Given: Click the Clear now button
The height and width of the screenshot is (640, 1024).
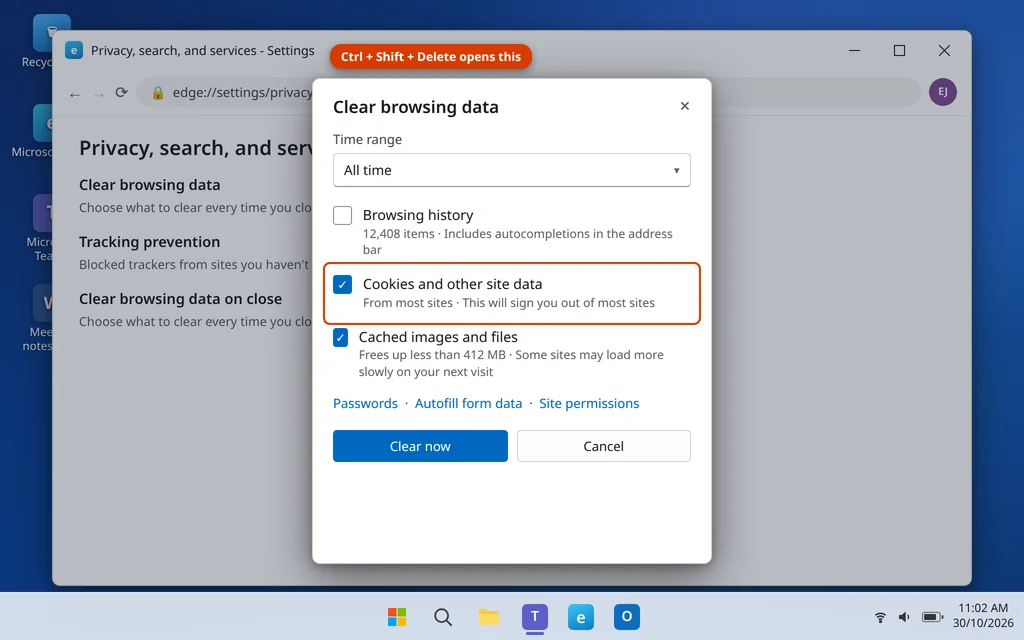Looking at the screenshot, I should point(420,446).
